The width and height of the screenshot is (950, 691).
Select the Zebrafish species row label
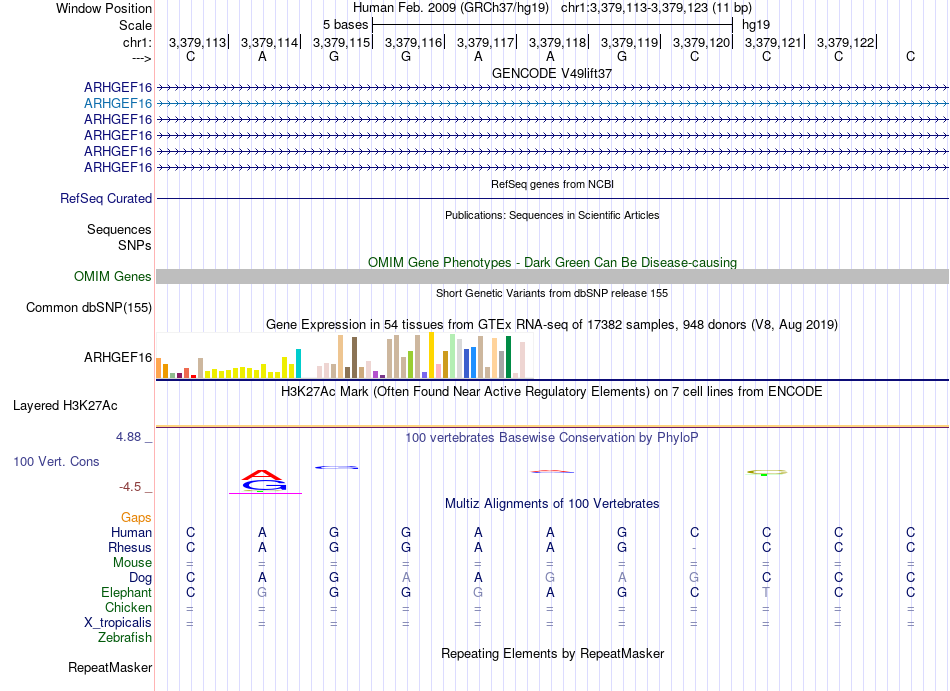coord(125,638)
